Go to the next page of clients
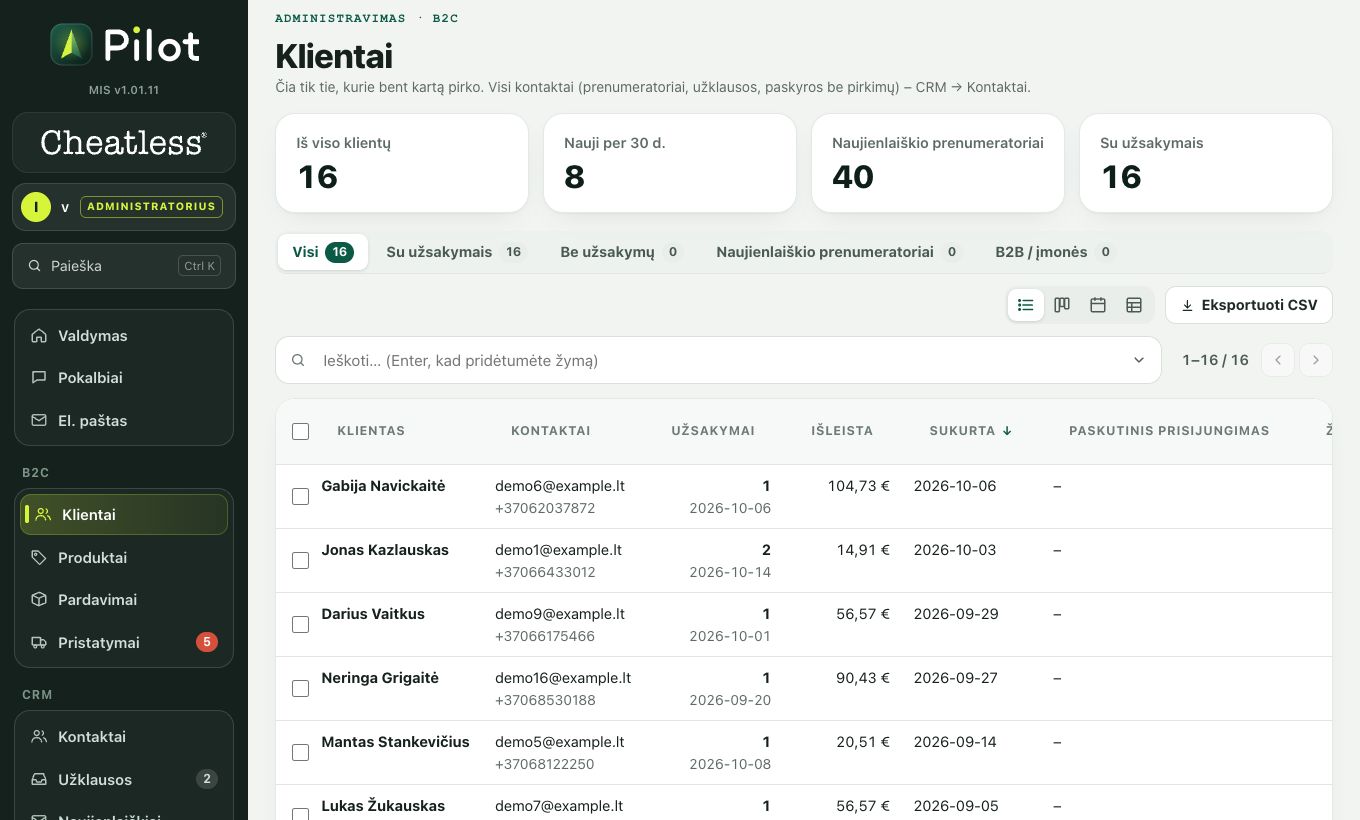1360x820 pixels. coord(1316,360)
